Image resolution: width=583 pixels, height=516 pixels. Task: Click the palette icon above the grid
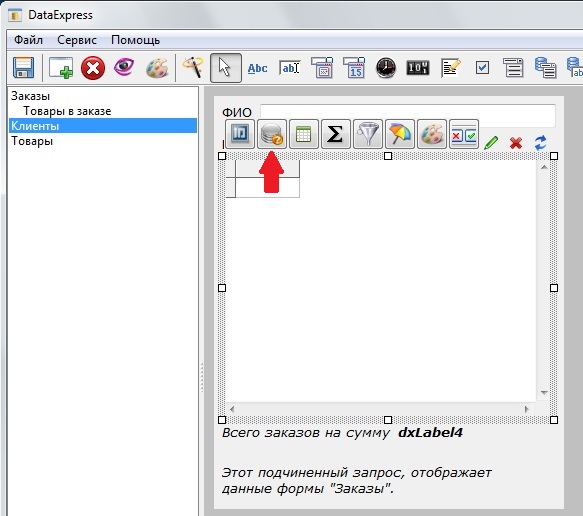432,134
